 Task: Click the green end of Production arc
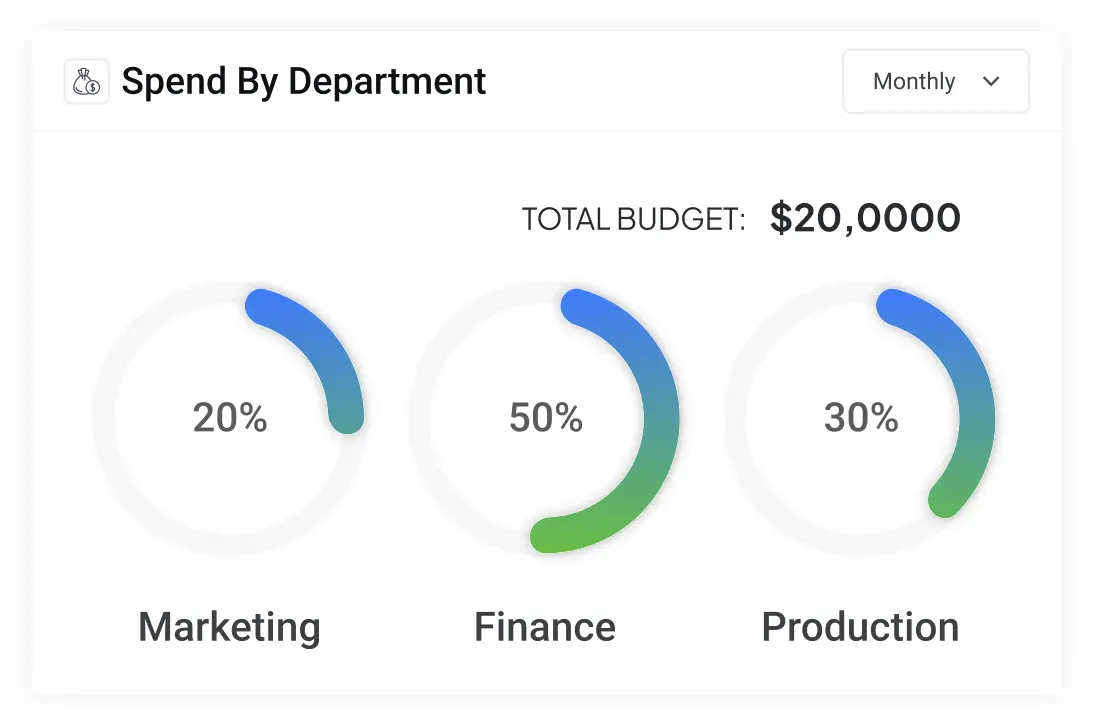(x=946, y=499)
